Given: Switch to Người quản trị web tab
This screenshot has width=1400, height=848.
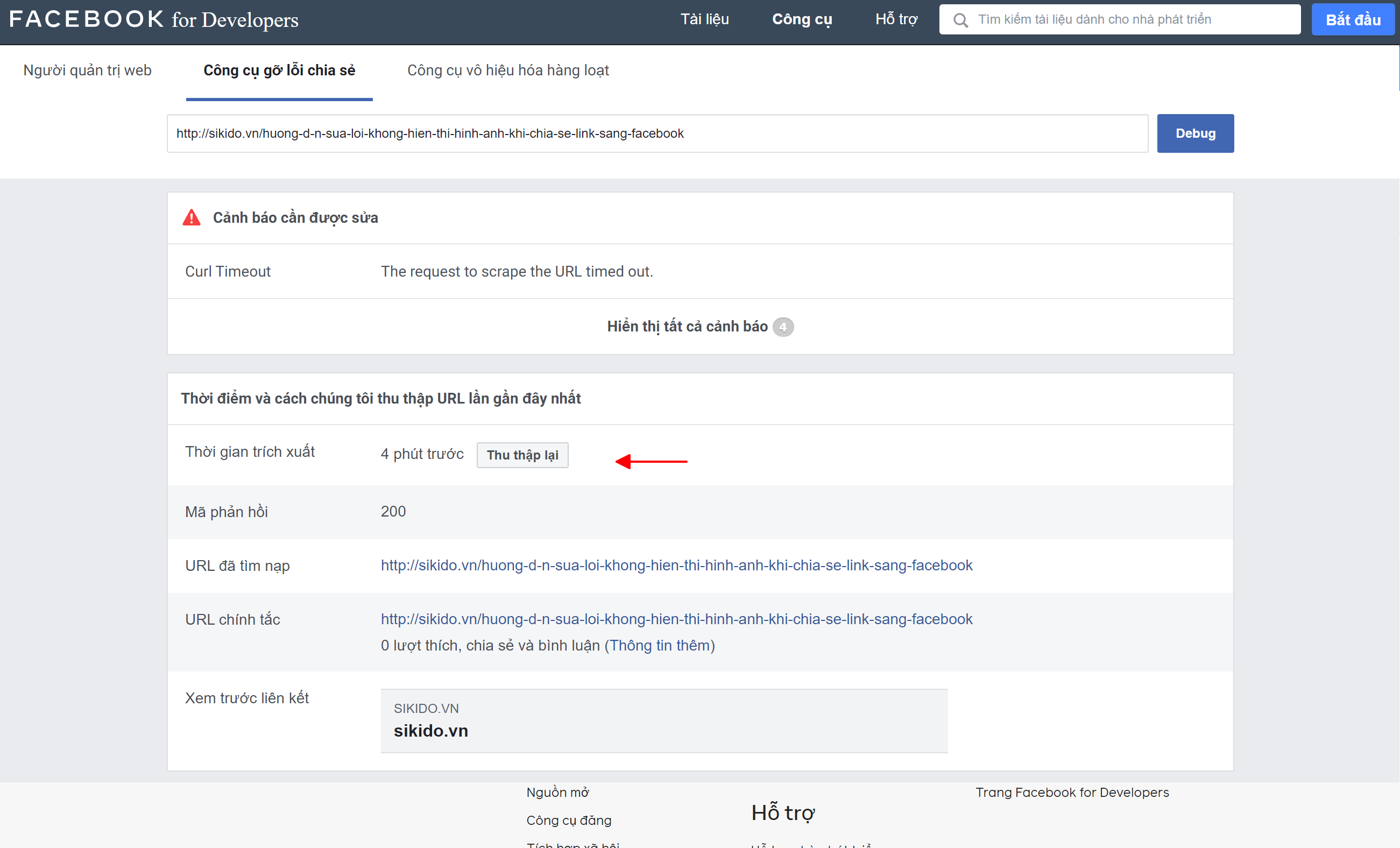Looking at the screenshot, I should click(x=88, y=70).
